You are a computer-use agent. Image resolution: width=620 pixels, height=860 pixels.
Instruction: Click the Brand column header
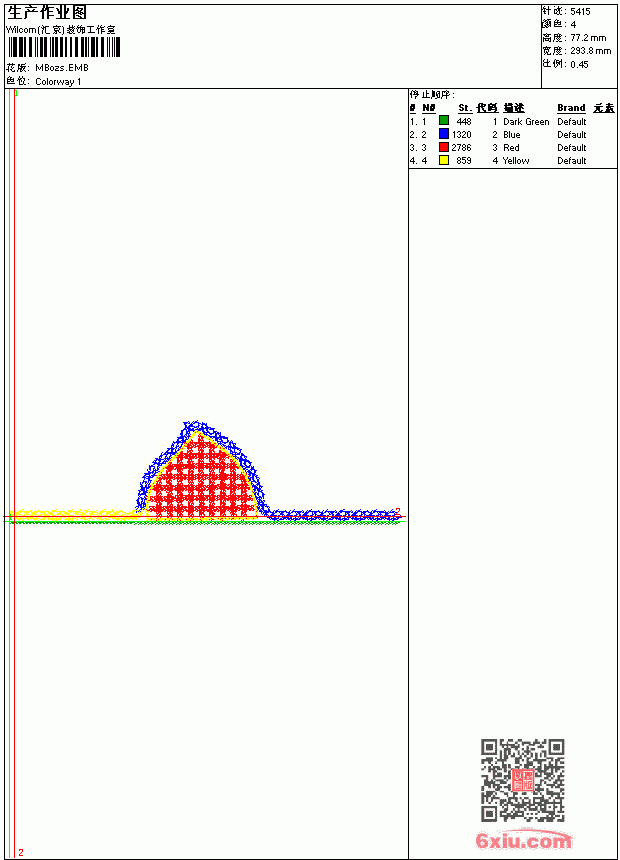(x=571, y=108)
